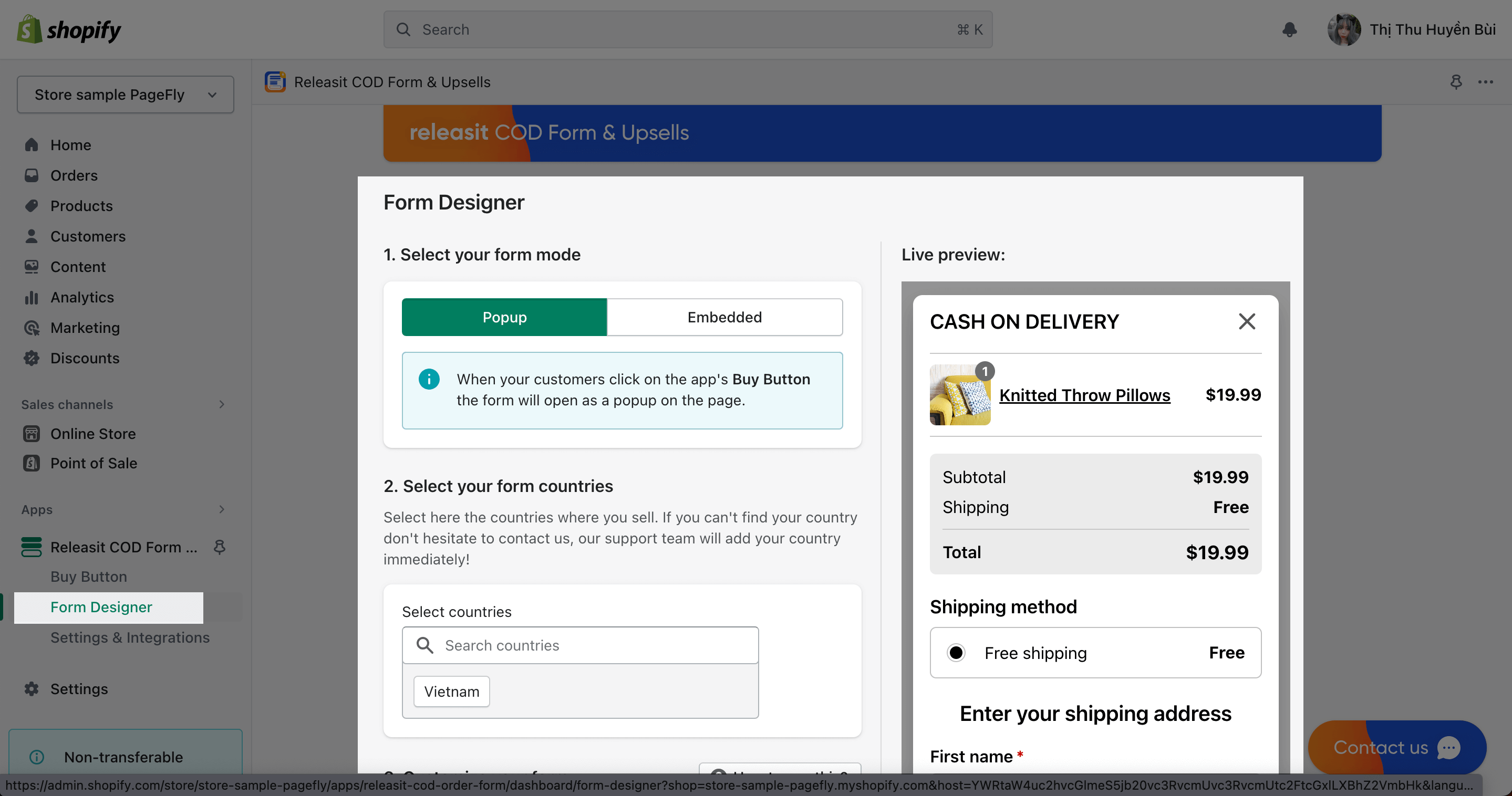Click the Content image icon

click(32, 267)
